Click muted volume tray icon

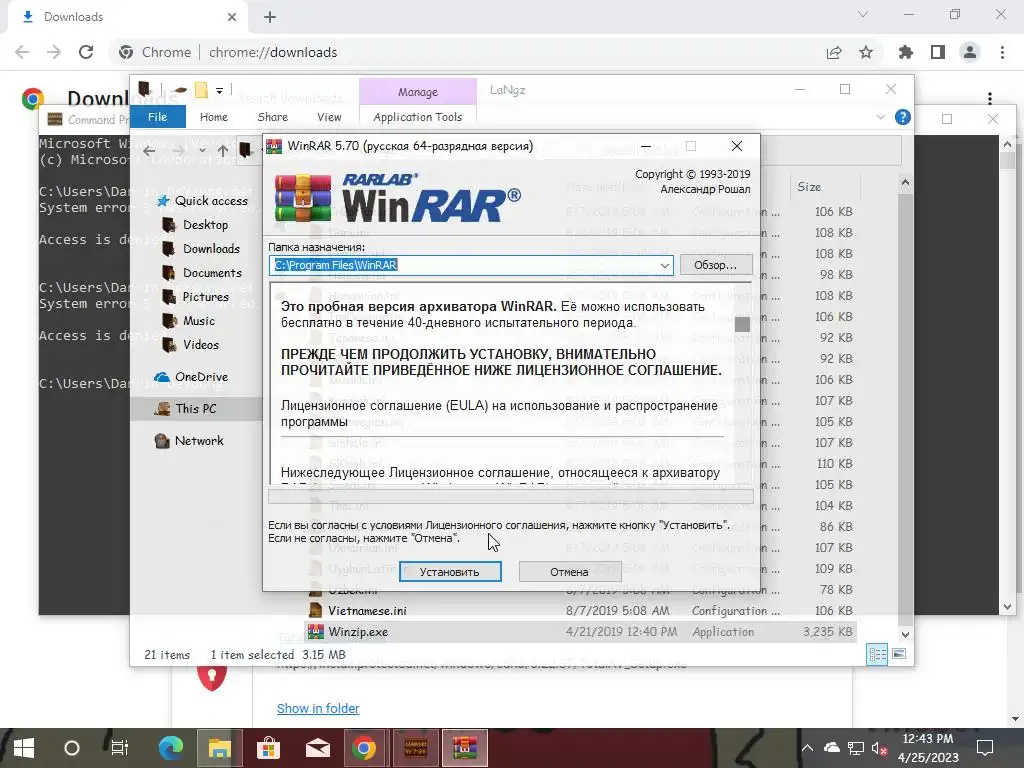coord(880,748)
